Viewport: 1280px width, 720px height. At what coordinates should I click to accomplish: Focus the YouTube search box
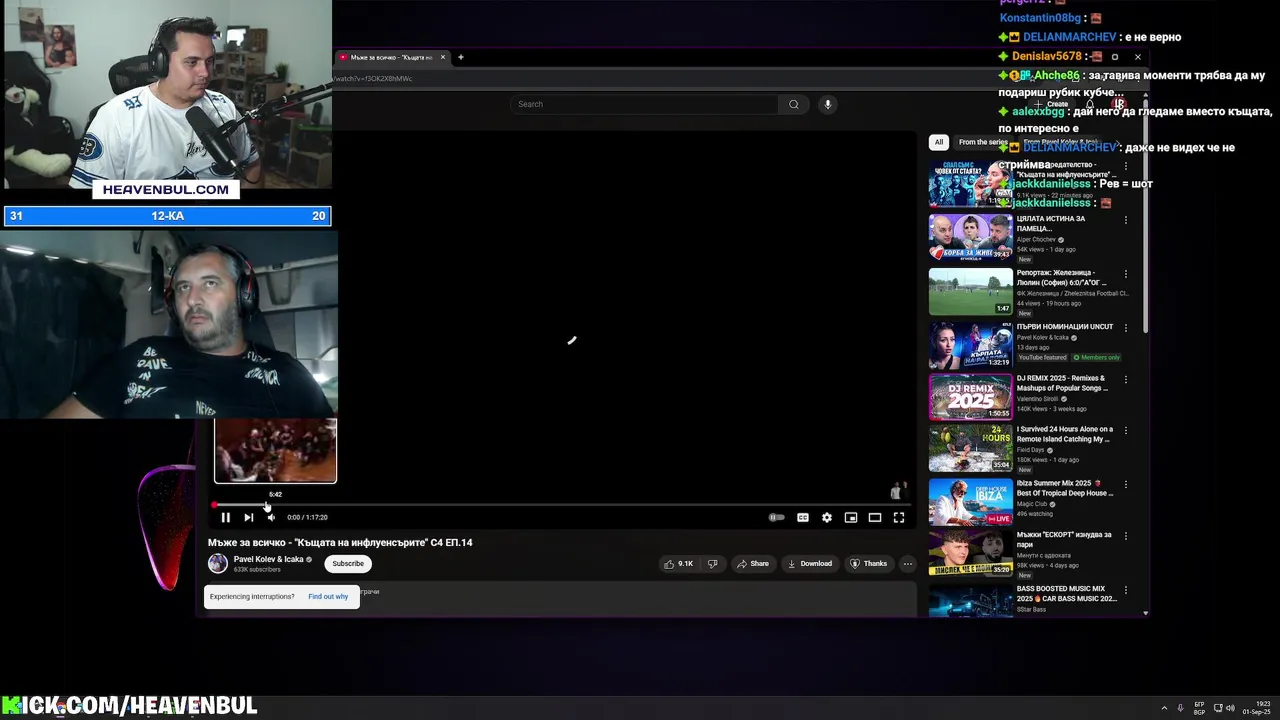(x=645, y=104)
